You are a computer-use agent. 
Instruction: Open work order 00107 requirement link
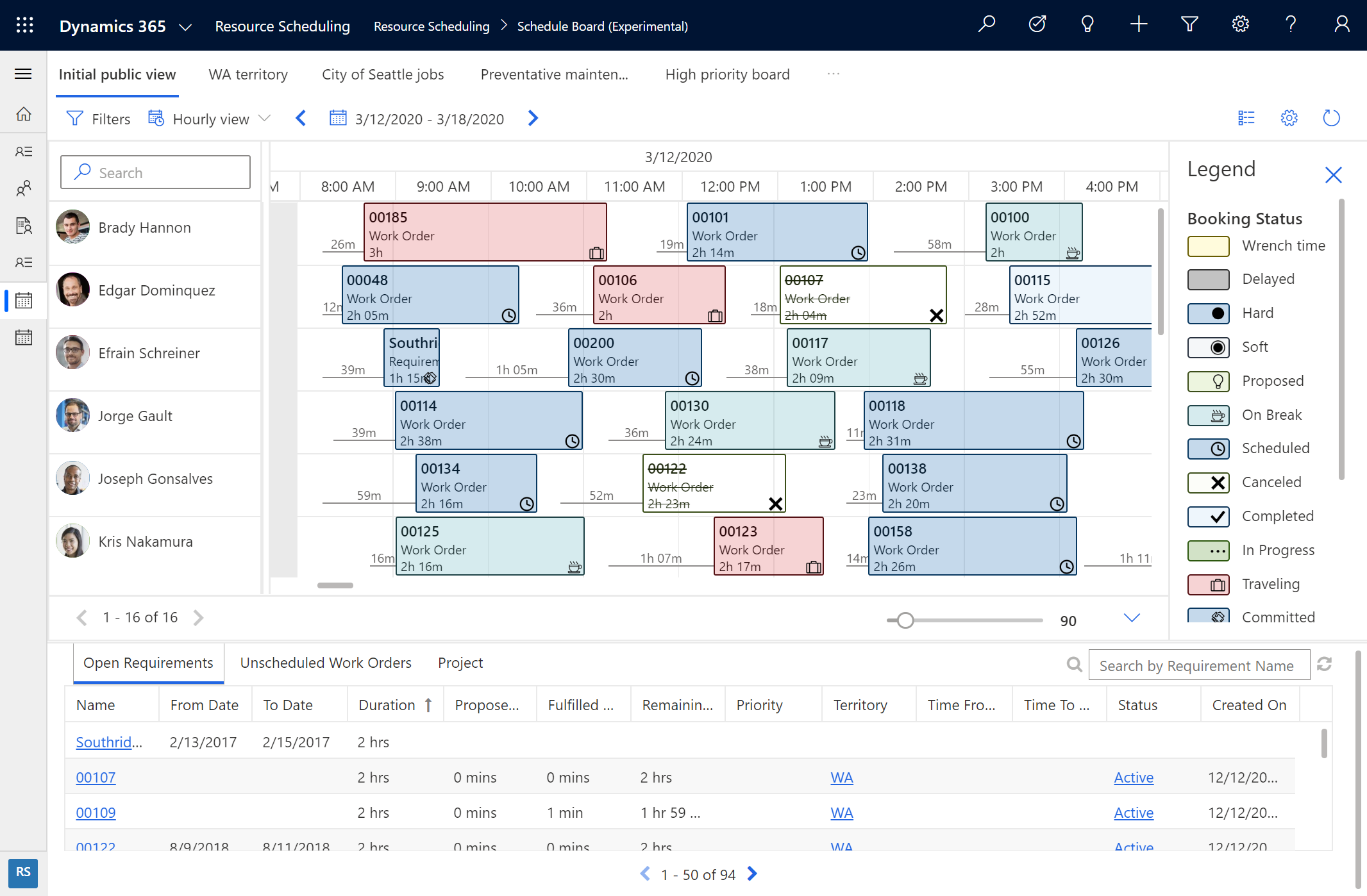pyautogui.click(x=95, y=777)
